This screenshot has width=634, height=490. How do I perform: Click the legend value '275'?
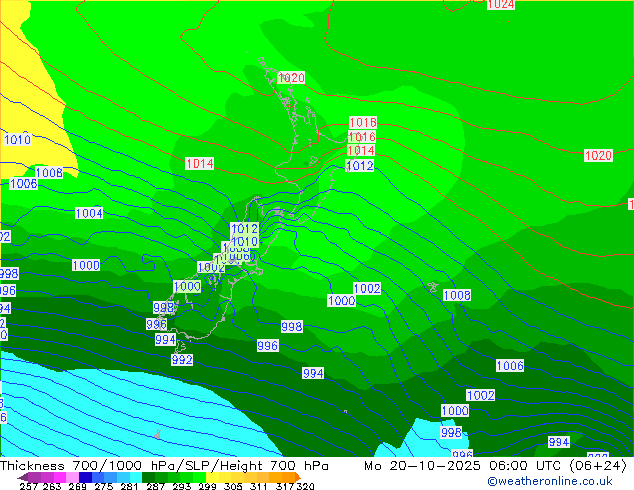(x=103, y=486)
